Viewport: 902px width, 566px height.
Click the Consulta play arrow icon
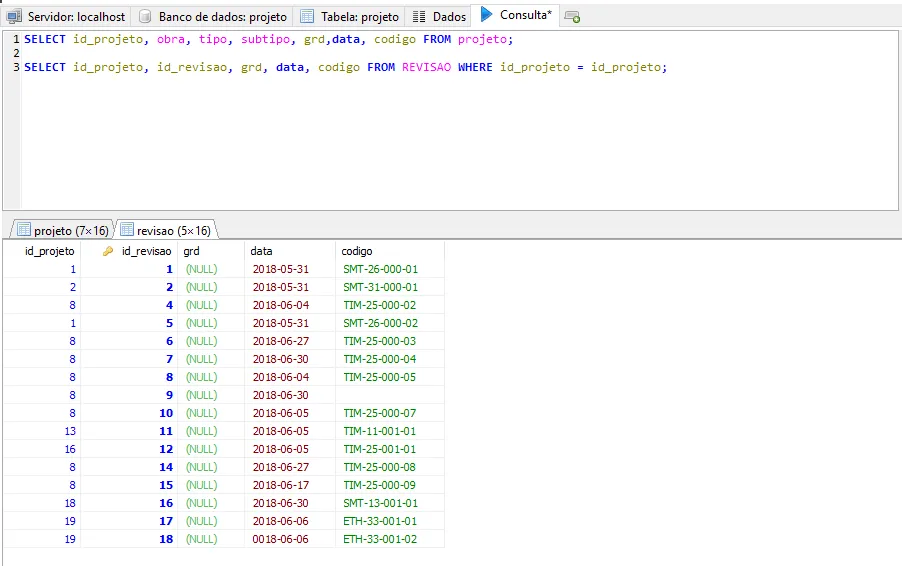pyautogui.click(x=487, y=15)
